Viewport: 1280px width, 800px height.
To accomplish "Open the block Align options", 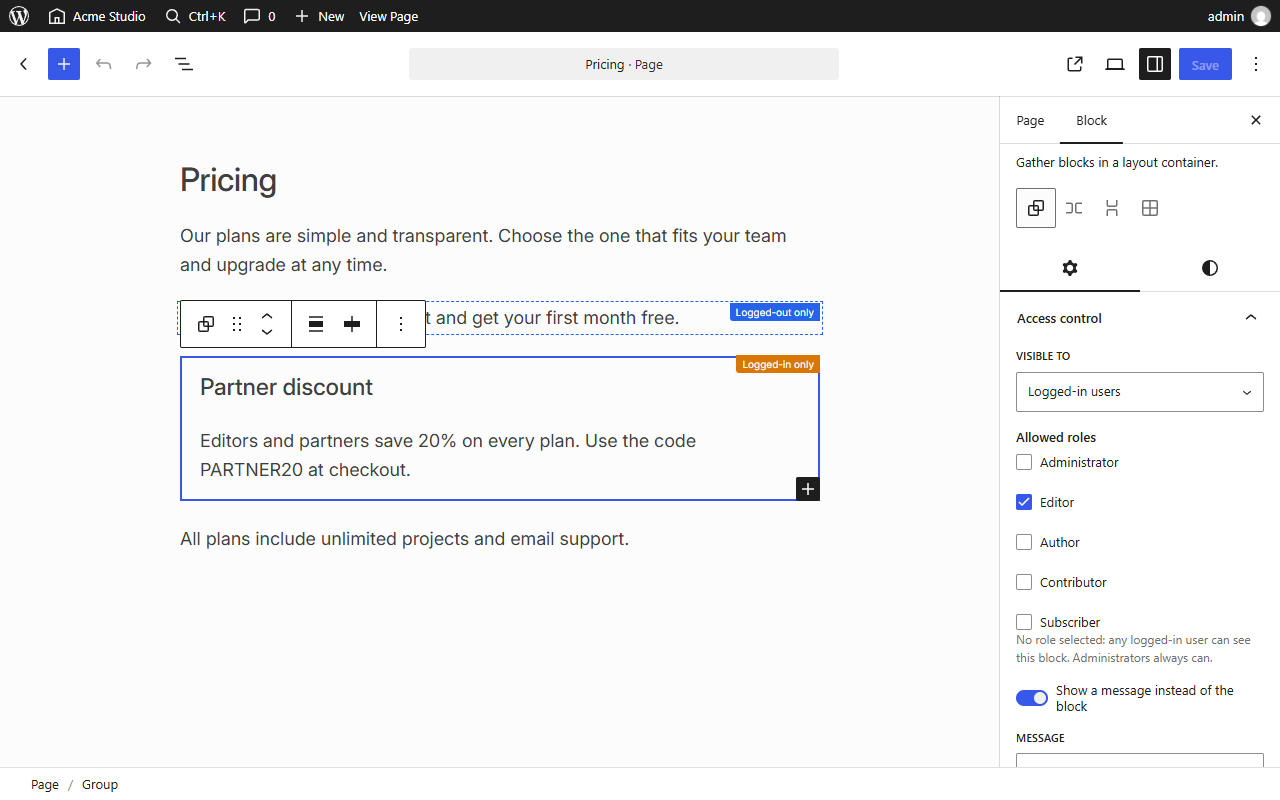I will pyautogui.click(x=316, y=324).
